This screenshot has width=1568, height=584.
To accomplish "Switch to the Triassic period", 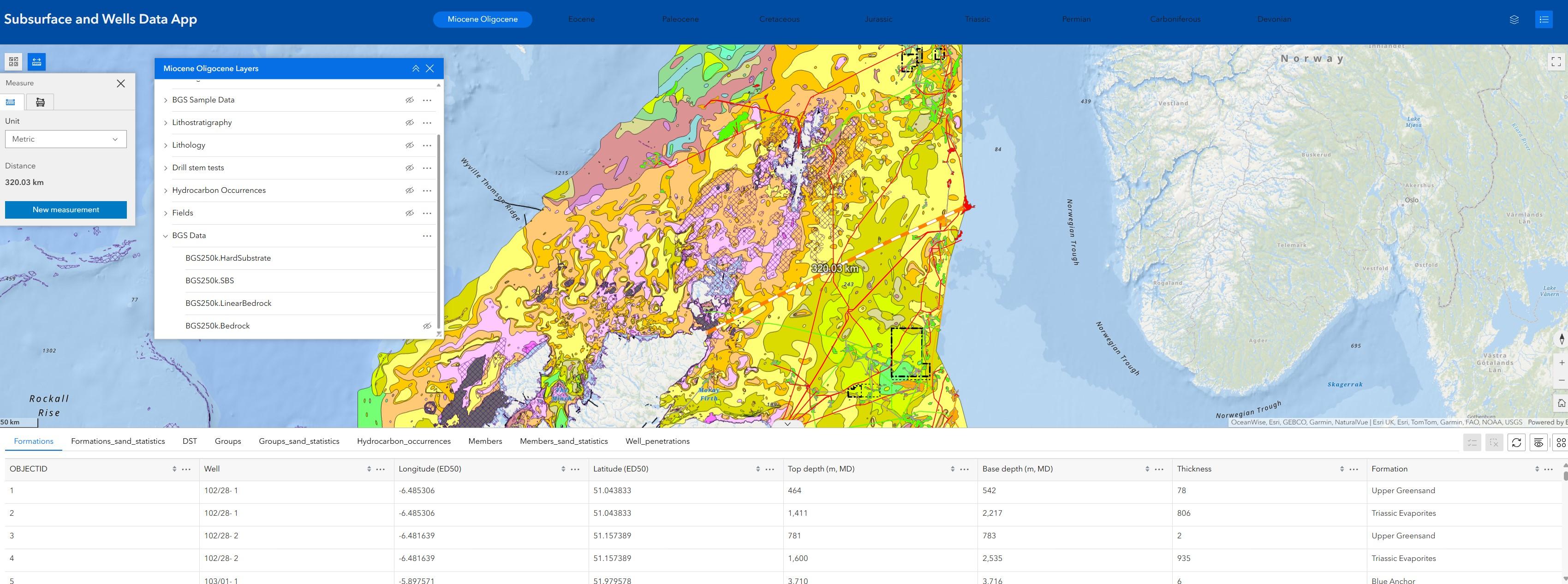I will 977,19.
